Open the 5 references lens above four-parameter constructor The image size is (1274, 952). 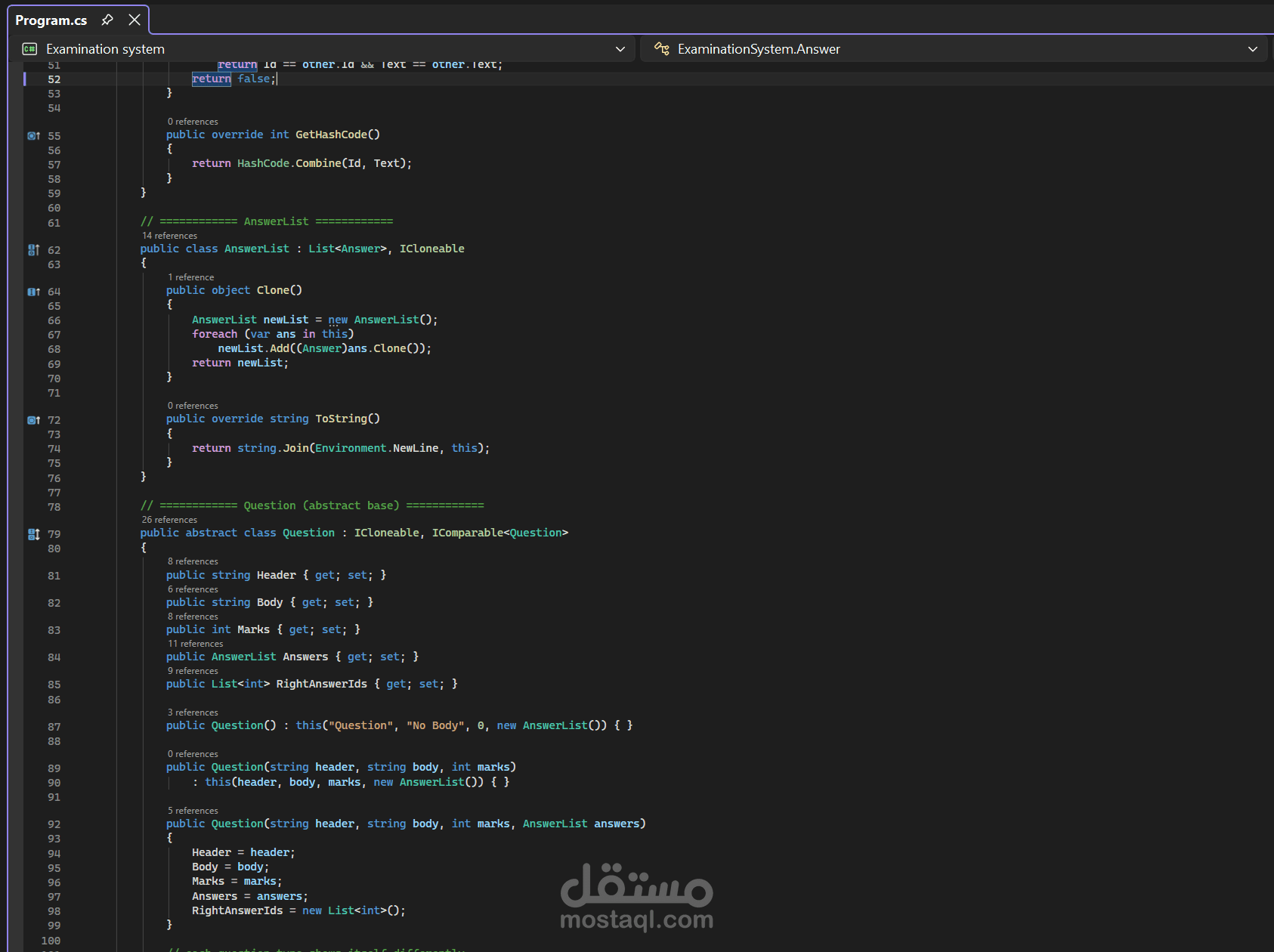[x=193, y=811]
